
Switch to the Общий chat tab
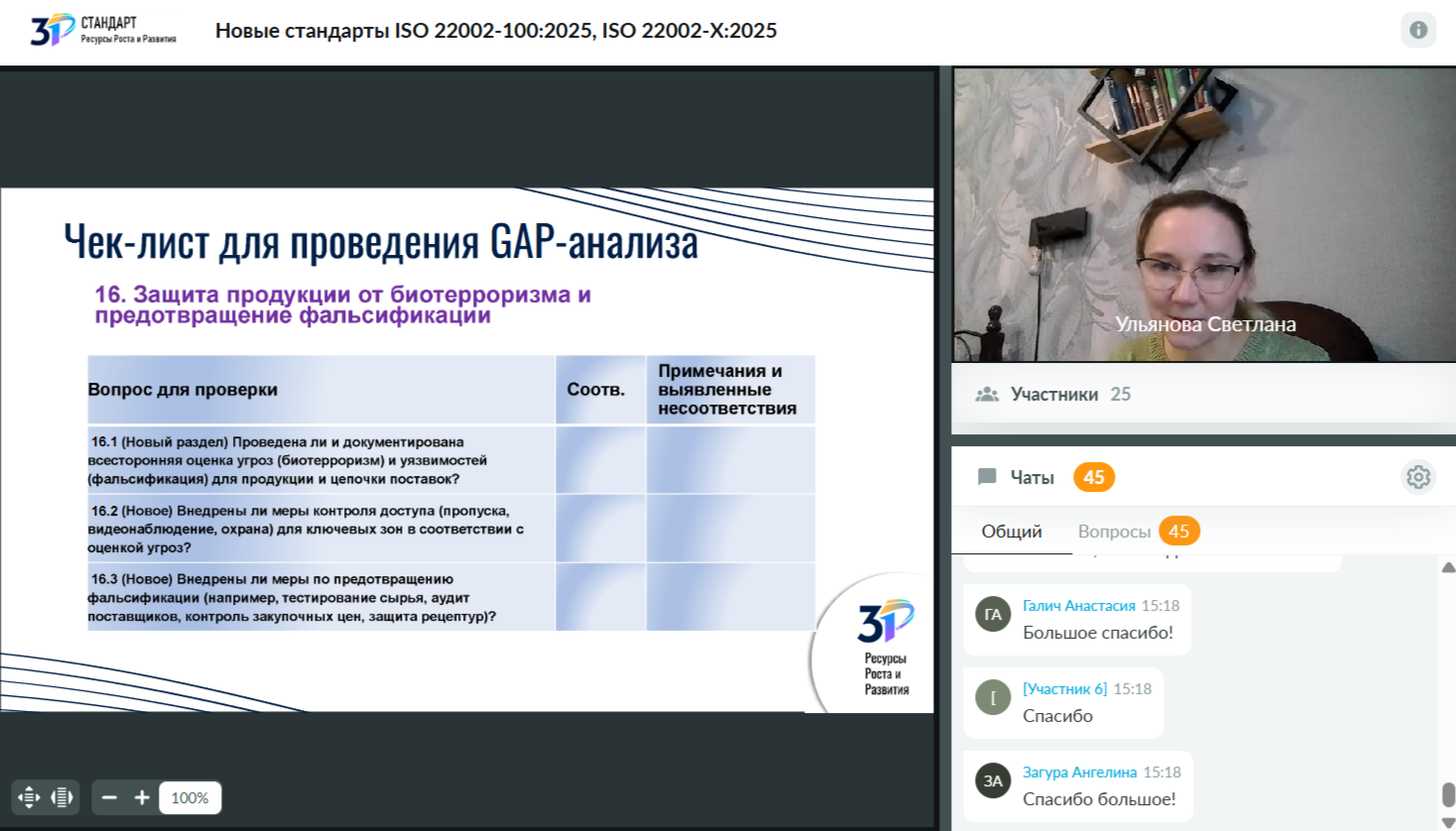(x=1012, y=532)
